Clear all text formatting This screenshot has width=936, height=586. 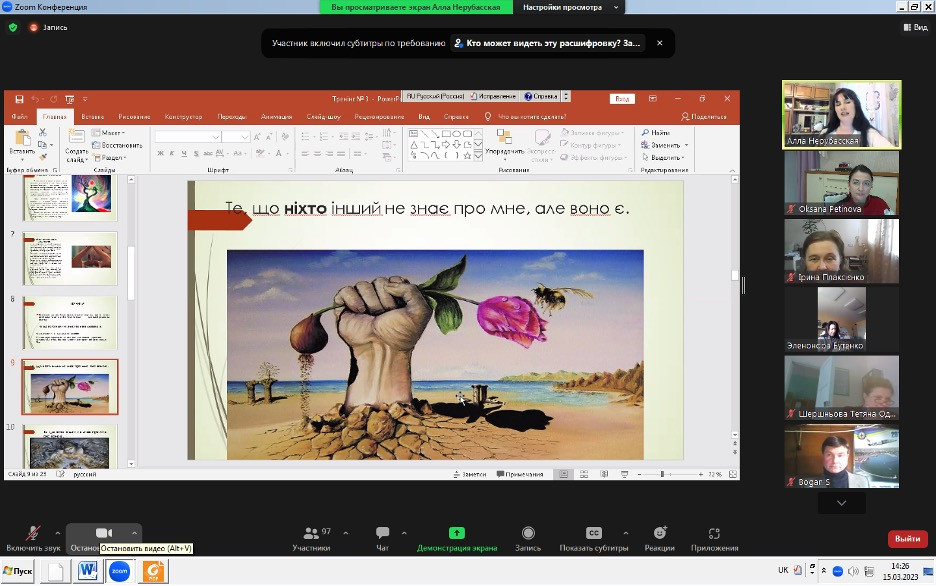tap(285, 137)
